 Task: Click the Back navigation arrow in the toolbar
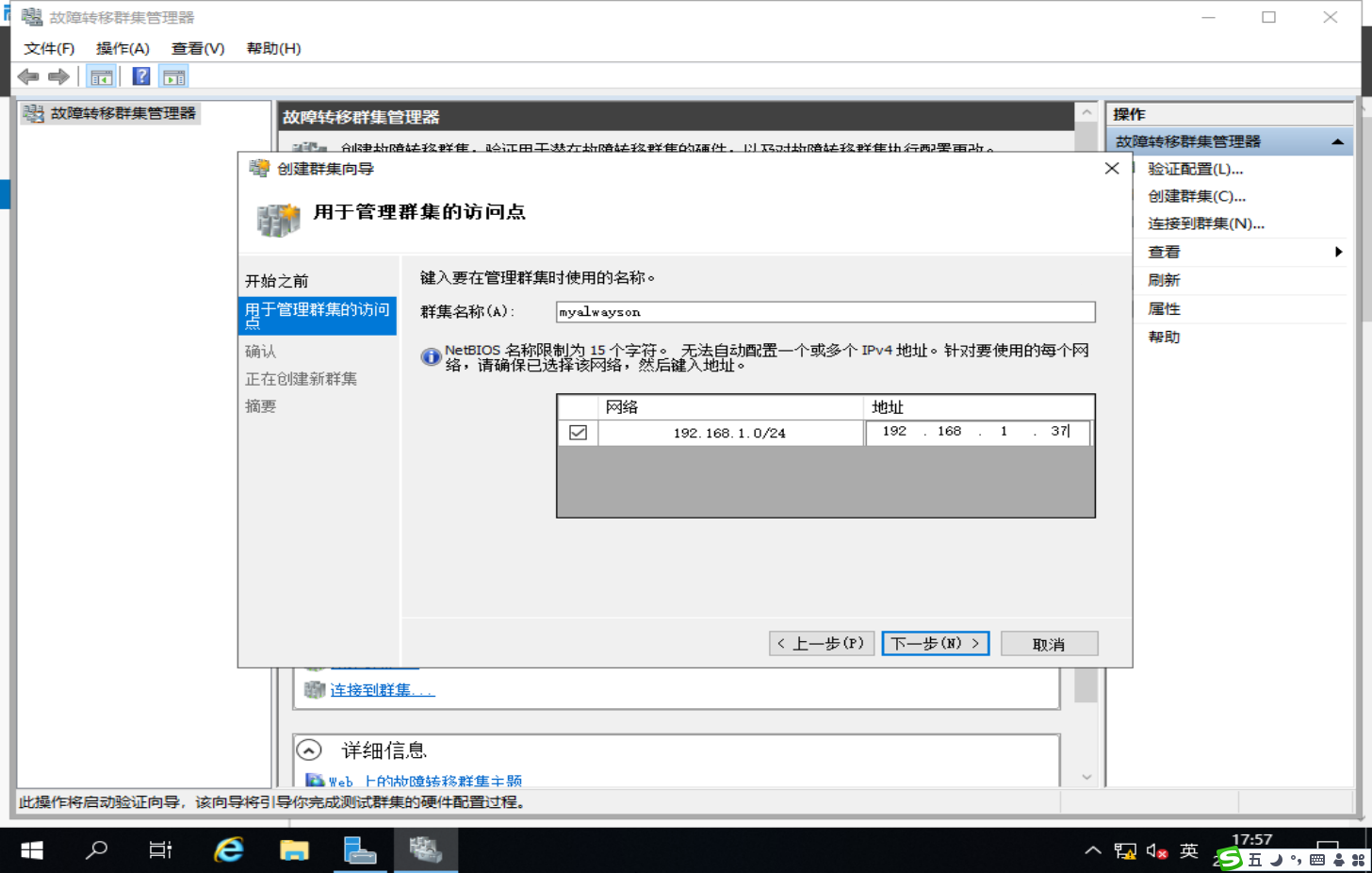point(27,76)
